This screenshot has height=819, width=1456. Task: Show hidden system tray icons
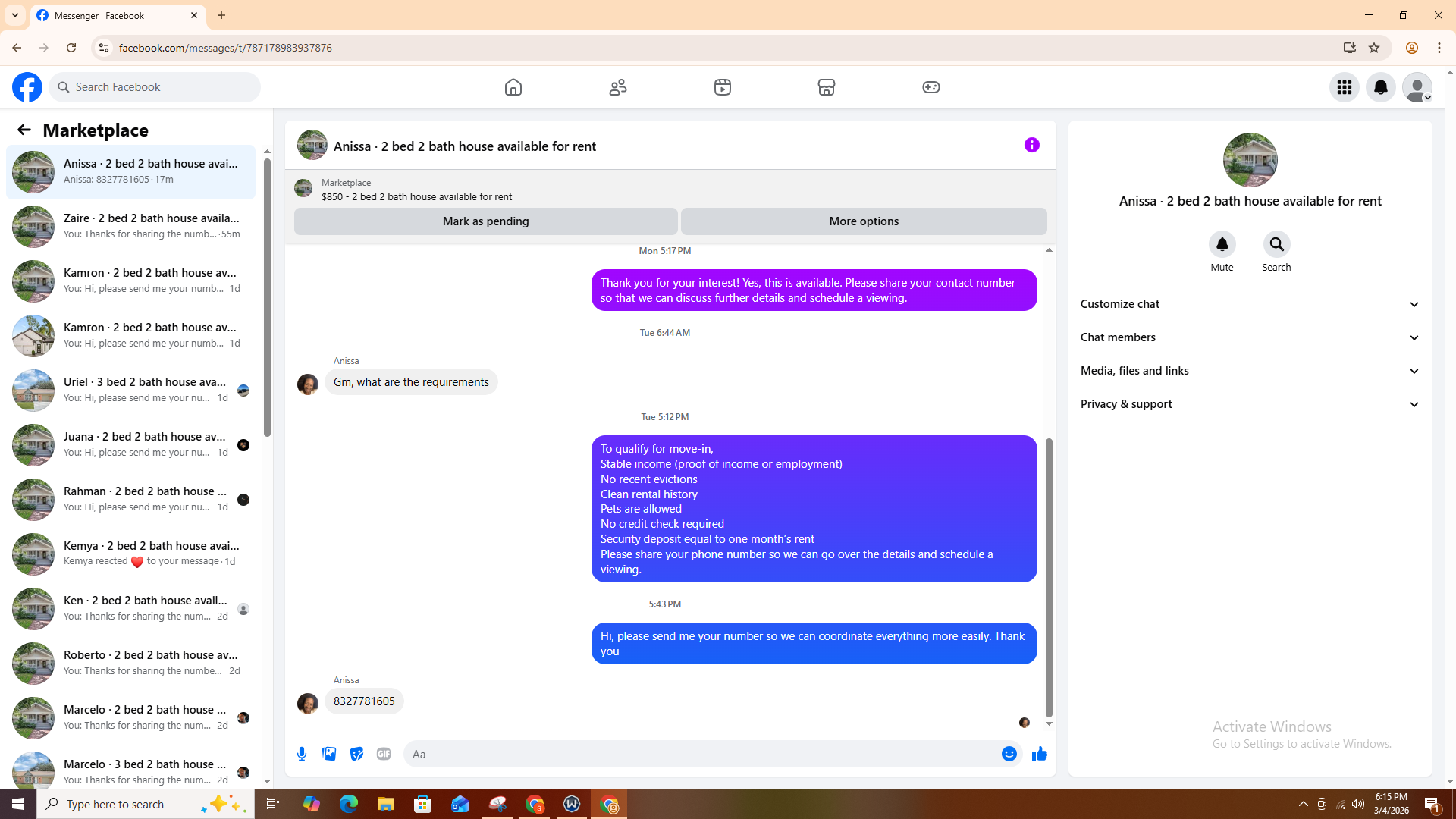(1304, 804)
